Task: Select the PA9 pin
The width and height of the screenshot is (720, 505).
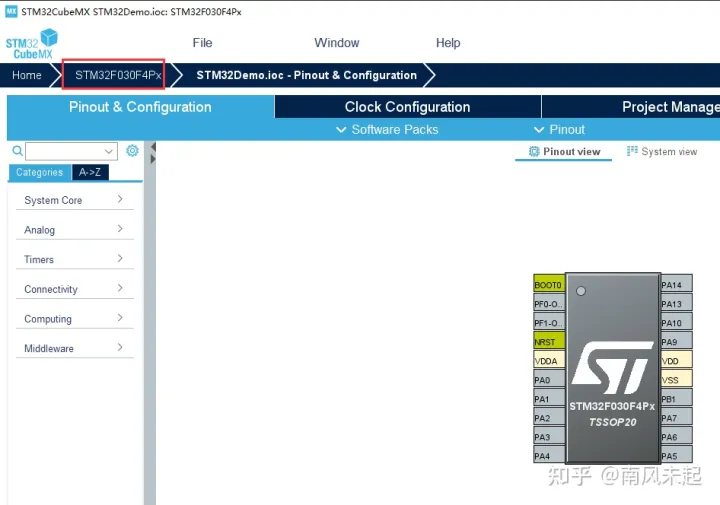Action: 677,342
